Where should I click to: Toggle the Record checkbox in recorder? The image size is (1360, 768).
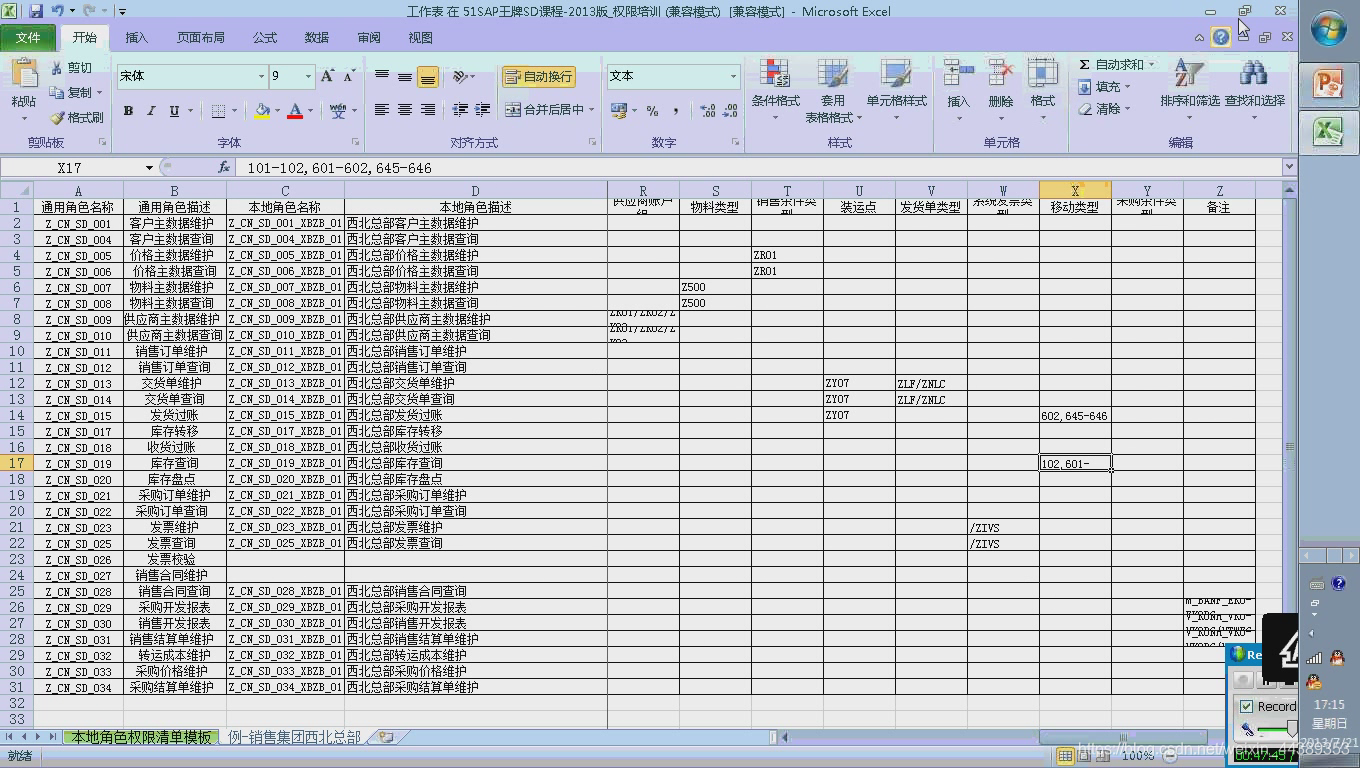pyautogui.click(x=1246, y=706)
